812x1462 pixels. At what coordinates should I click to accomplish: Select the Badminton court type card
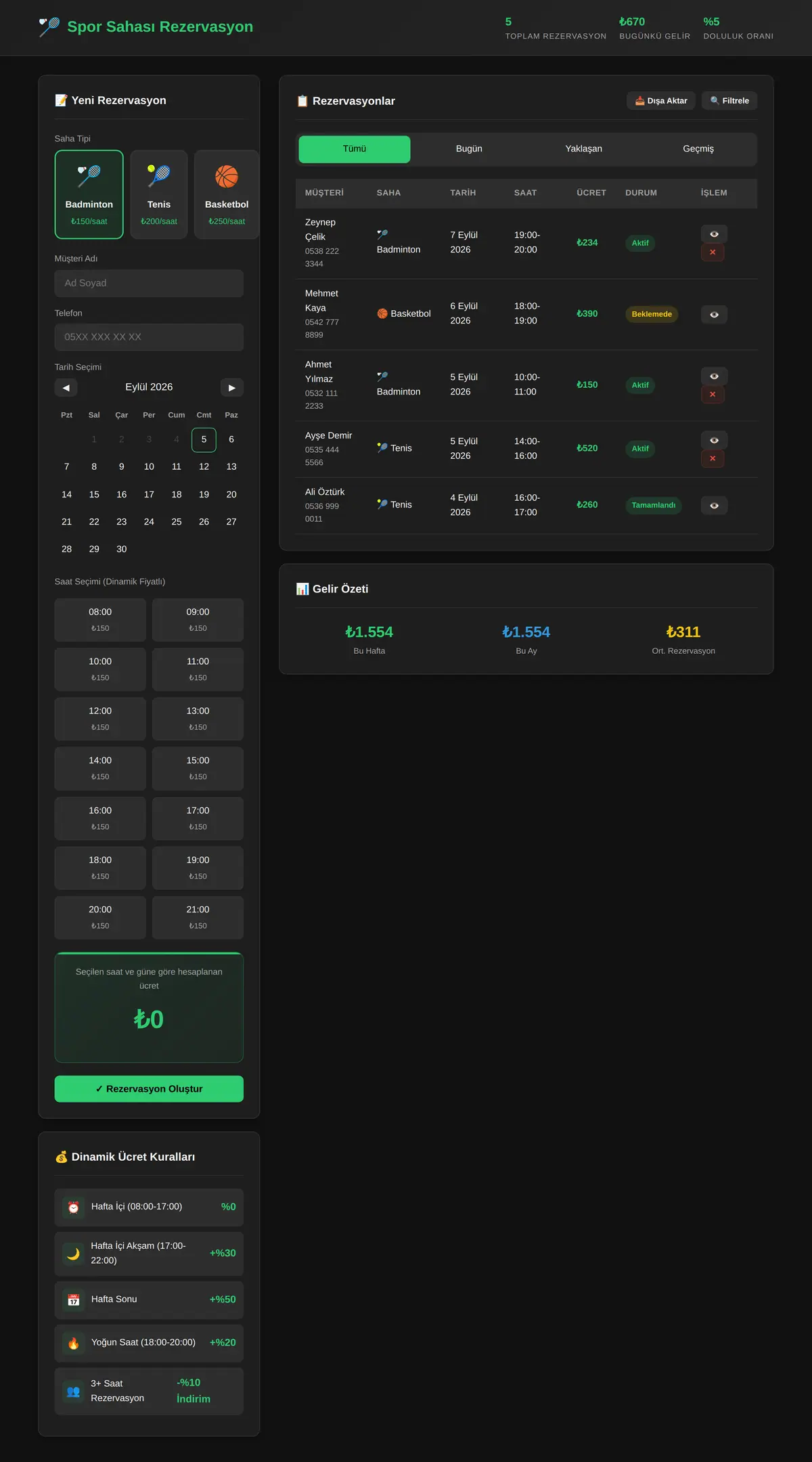pos(89,194)
